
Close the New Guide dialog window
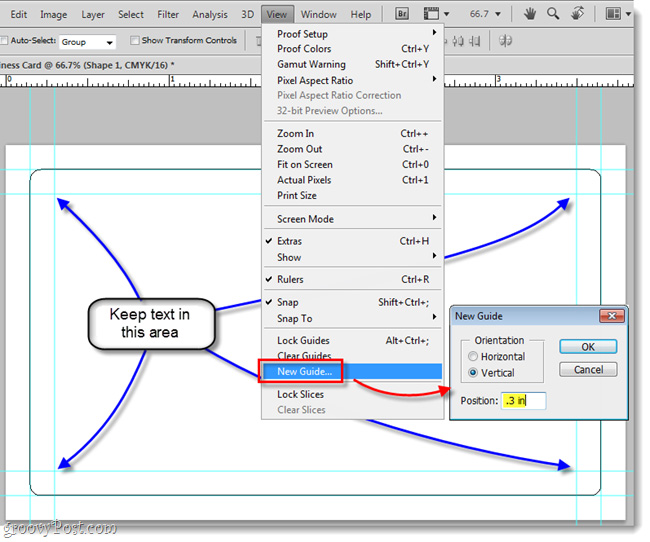pyautogui.click(x=611, y=316)
